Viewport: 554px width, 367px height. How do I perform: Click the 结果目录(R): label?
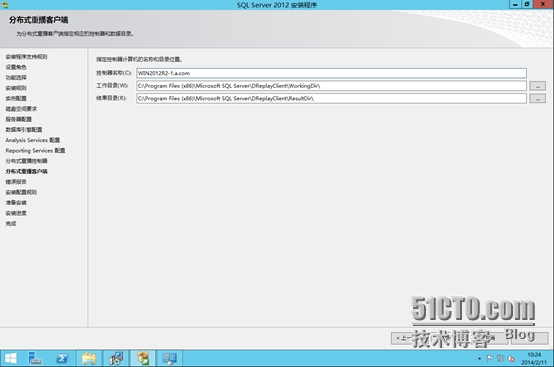click(111, 98)
